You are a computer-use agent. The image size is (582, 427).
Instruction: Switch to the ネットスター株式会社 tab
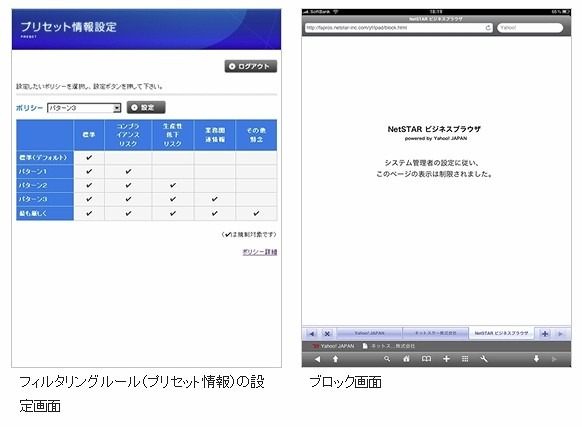435,333
